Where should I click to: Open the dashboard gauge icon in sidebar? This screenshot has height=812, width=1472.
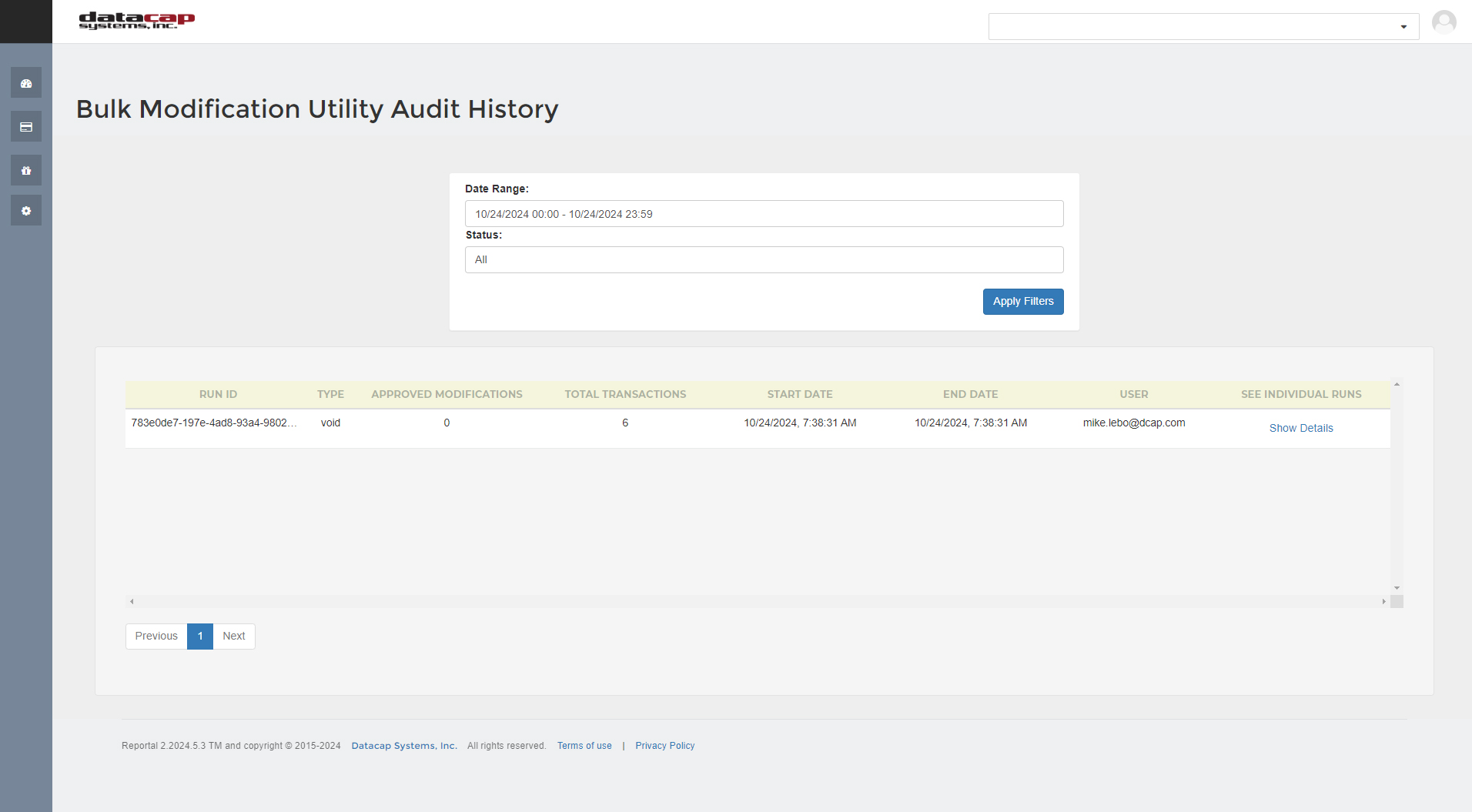[x=26, y=83]
